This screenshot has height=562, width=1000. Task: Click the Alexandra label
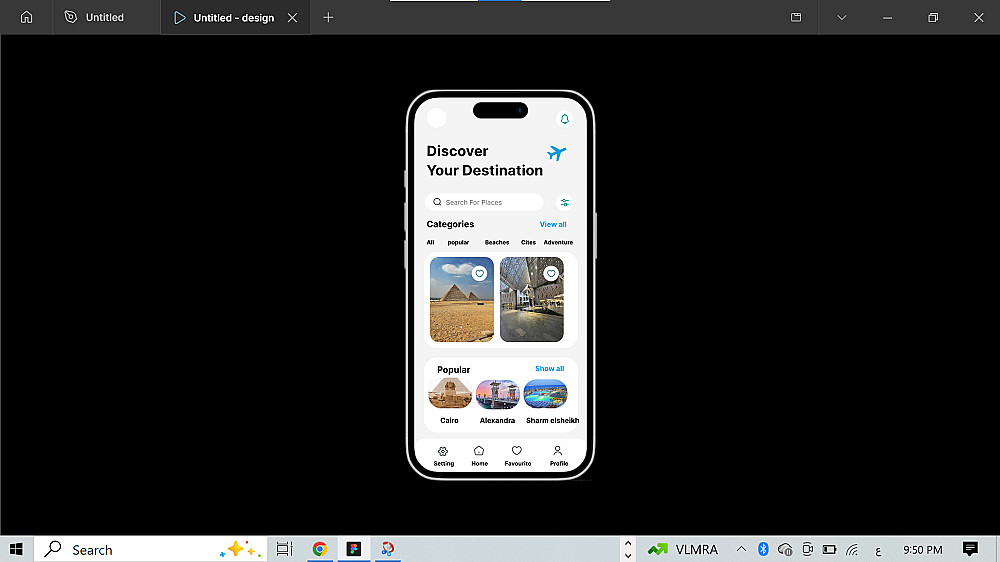click(497, 420)
